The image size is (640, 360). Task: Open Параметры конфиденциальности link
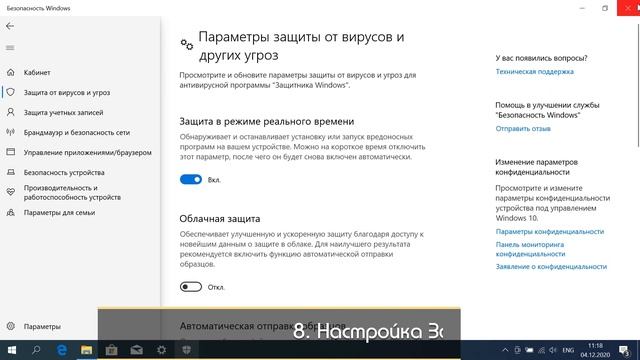(550, 231)
